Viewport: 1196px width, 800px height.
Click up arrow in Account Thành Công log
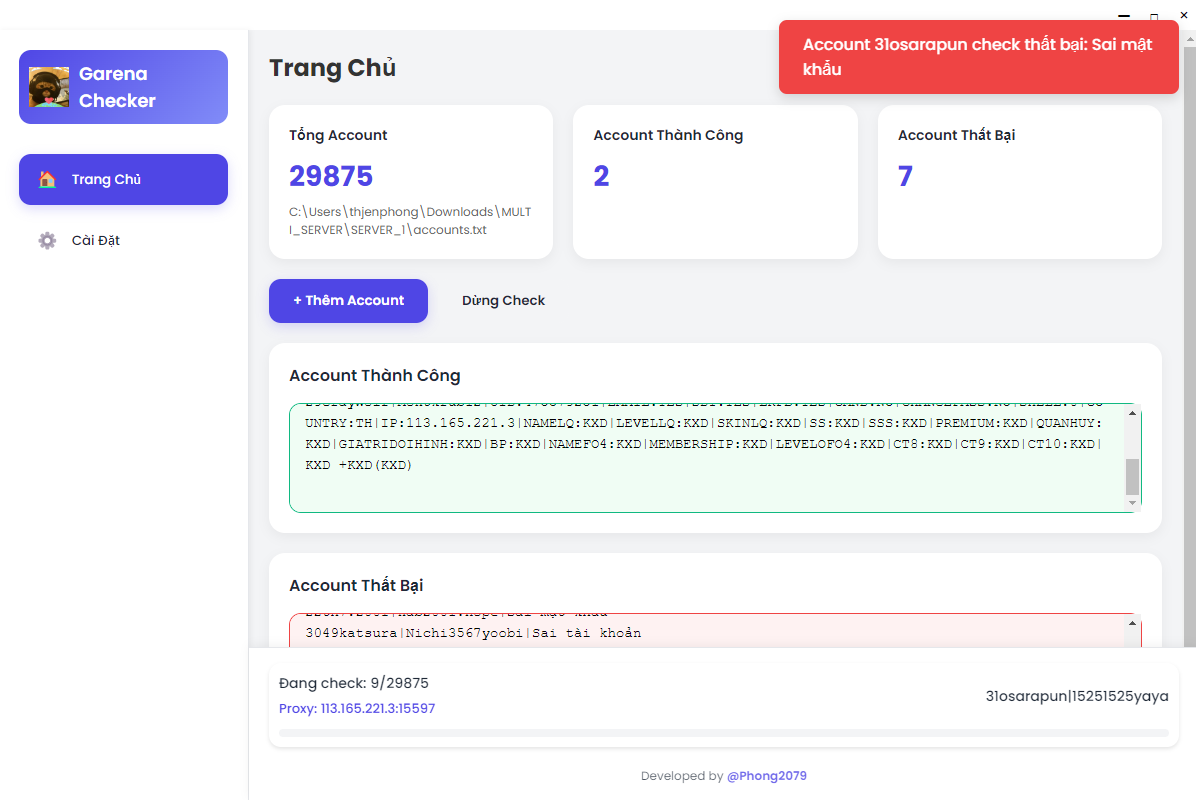(x=1132, y=413)
